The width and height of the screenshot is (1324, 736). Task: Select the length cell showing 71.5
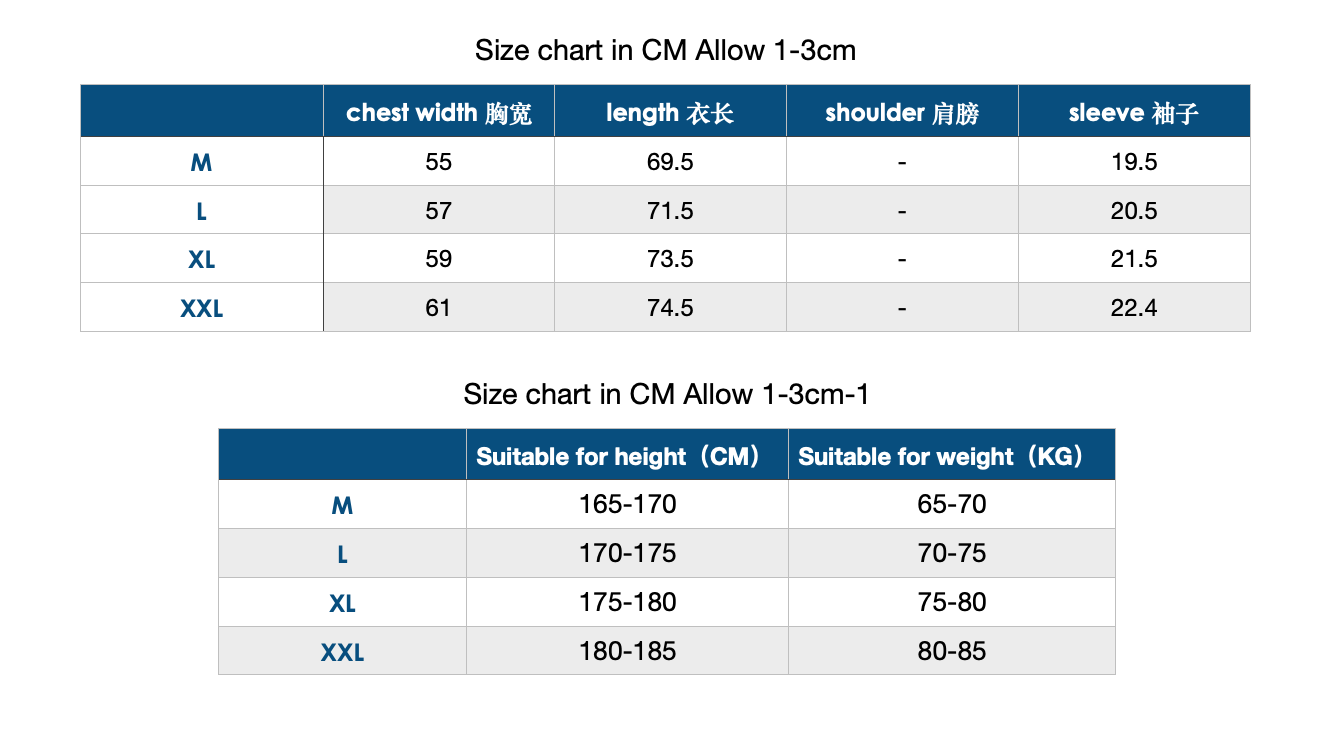(670, 210)
